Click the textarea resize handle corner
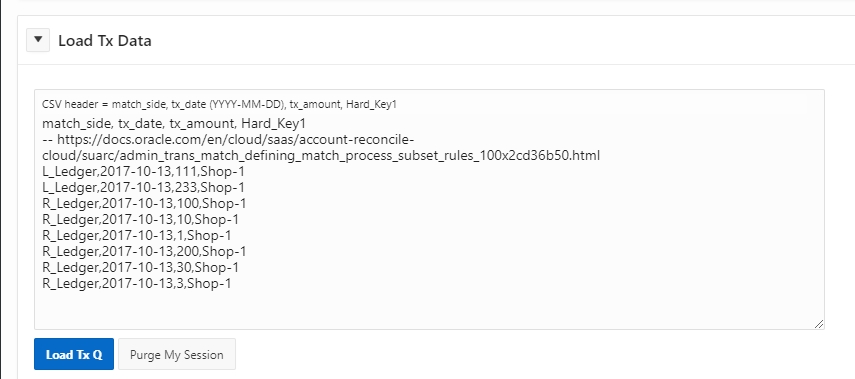 (818, 323)
